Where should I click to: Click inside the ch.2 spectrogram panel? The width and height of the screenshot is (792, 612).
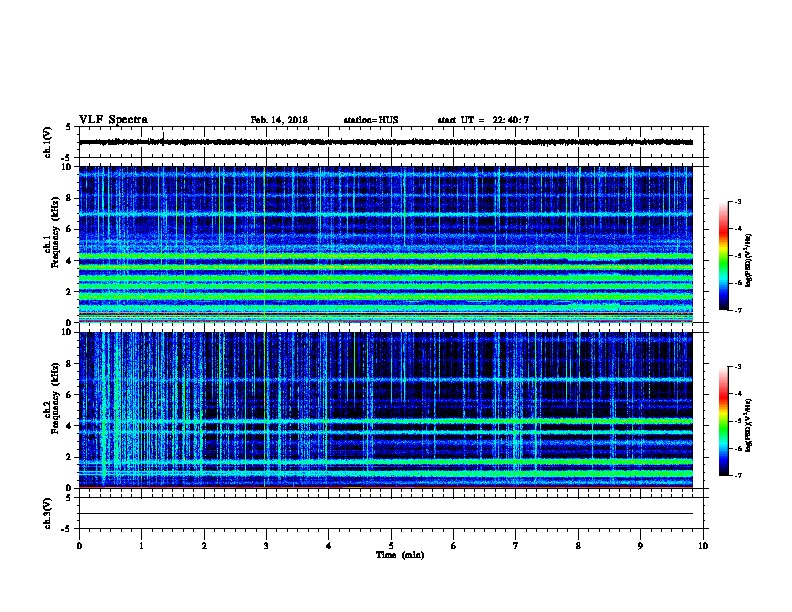[385, 410]
